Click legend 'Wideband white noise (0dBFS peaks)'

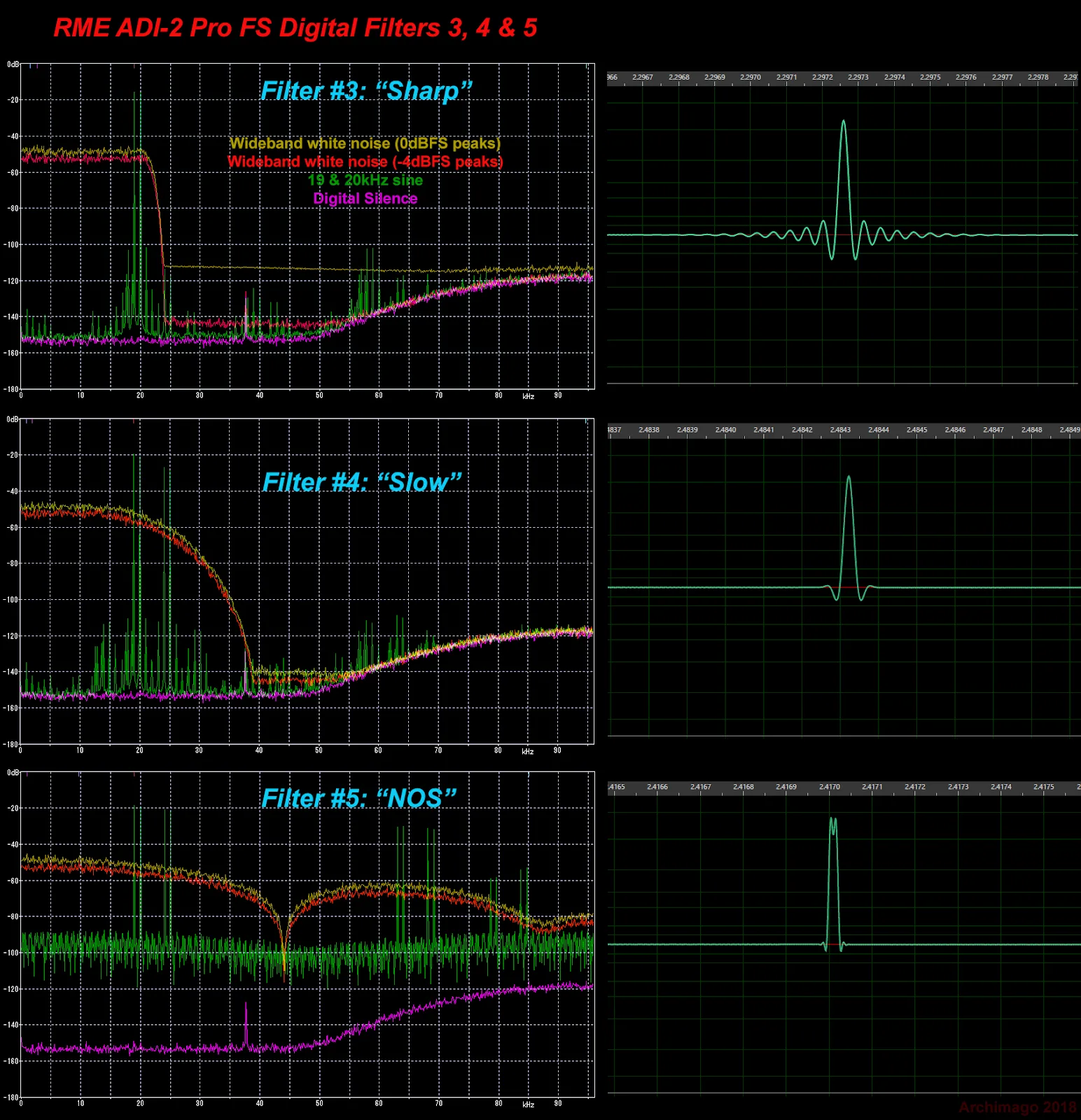(x=365, y=143)
